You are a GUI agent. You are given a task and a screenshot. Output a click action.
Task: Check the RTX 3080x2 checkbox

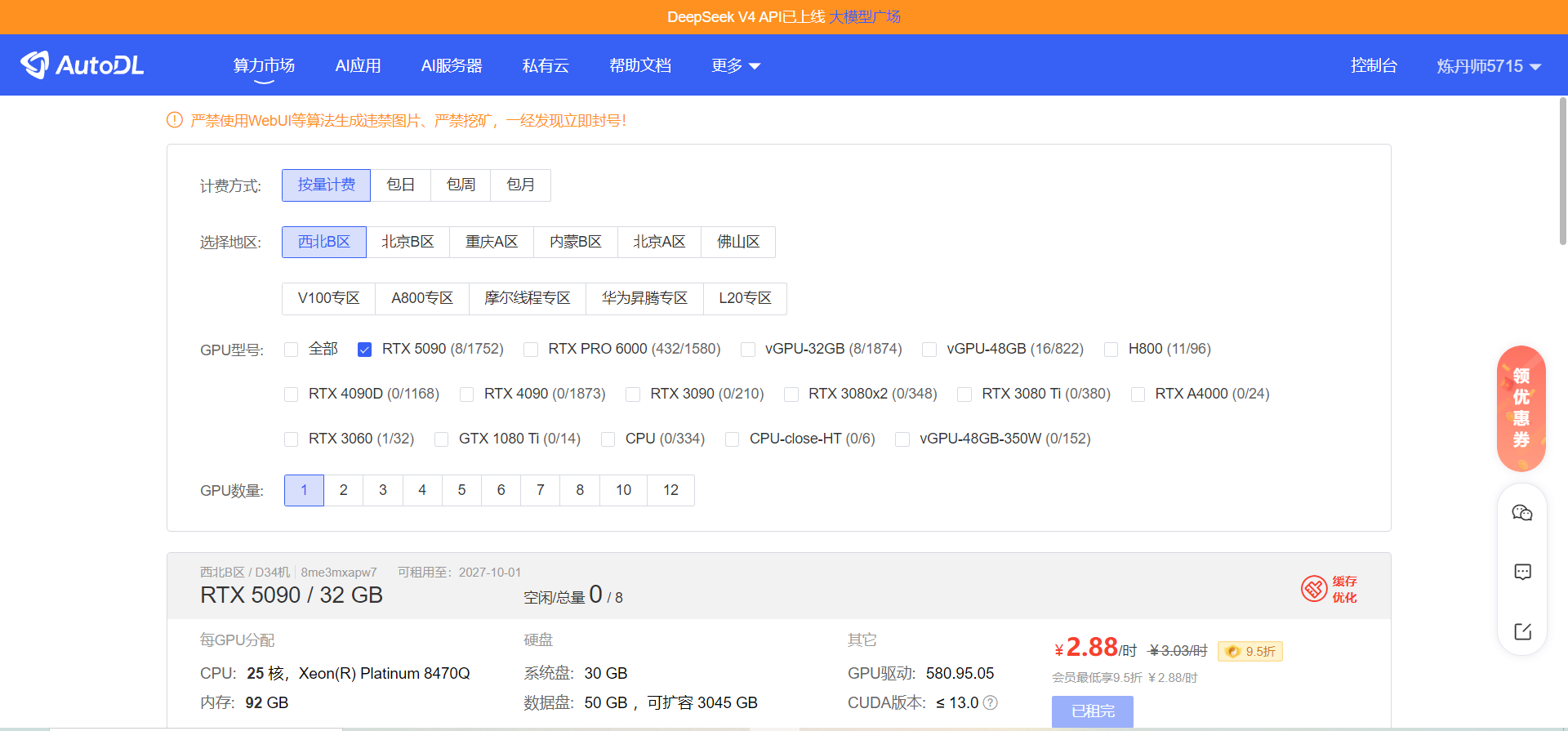pos(791,394)
